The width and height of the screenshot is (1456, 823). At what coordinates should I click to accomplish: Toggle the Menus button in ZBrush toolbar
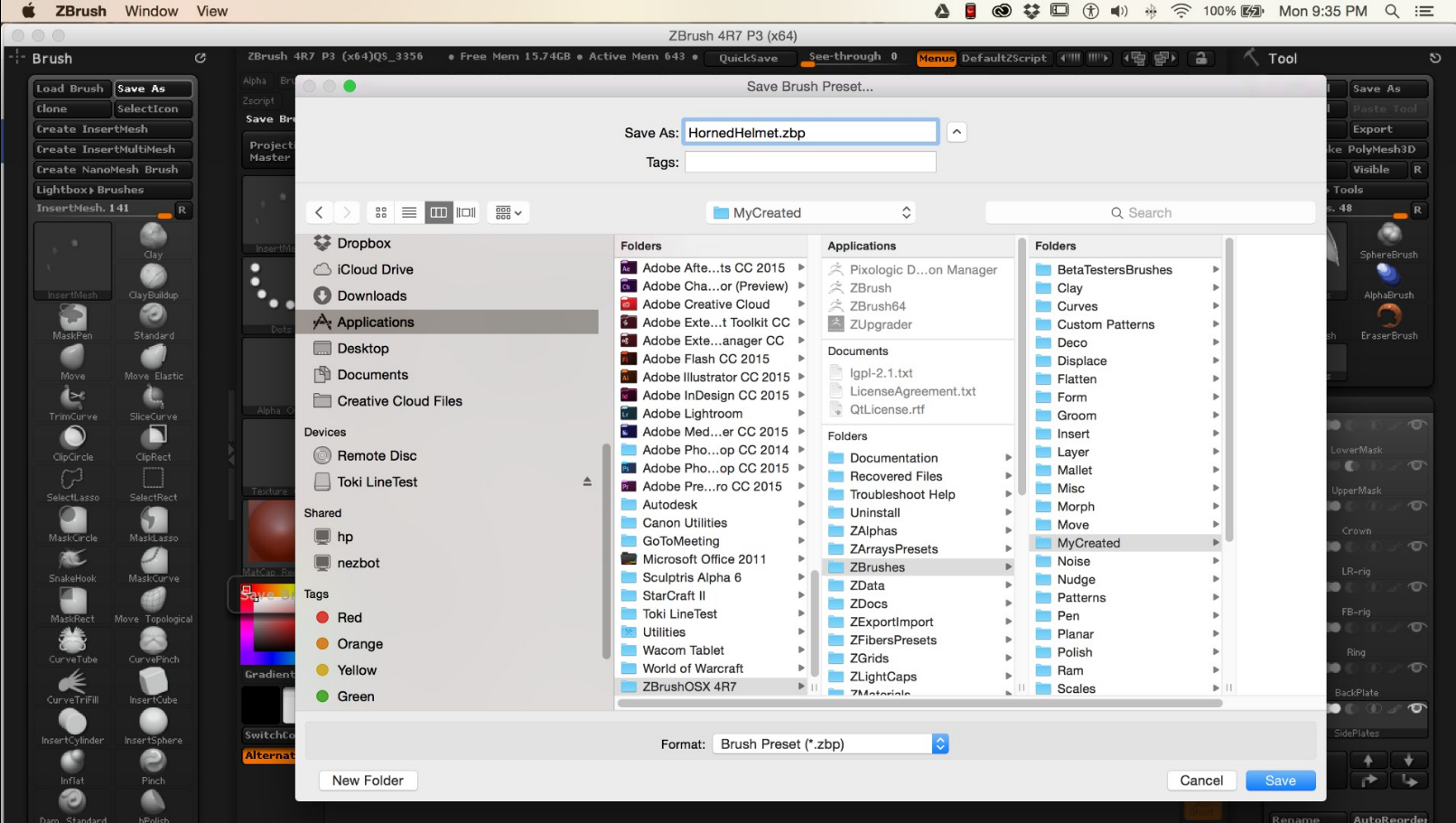937,58
